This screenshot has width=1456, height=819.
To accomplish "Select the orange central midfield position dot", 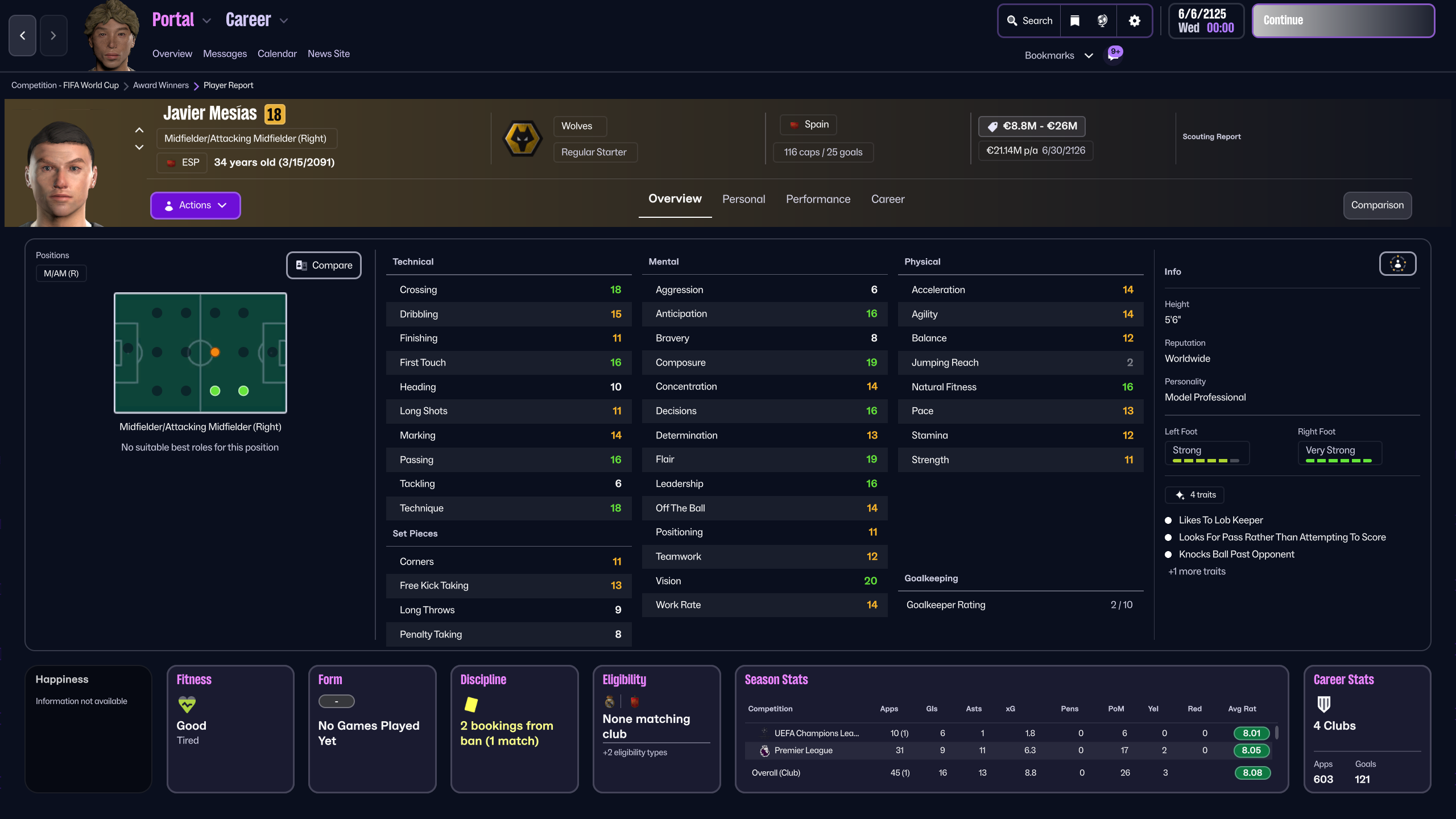I will coord(215,352).
